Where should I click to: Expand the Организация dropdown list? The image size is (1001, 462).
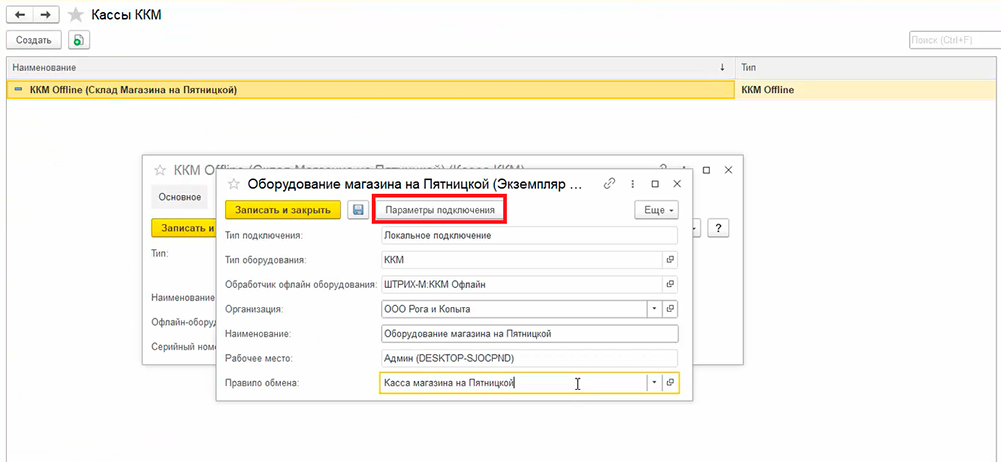(654, 309)
